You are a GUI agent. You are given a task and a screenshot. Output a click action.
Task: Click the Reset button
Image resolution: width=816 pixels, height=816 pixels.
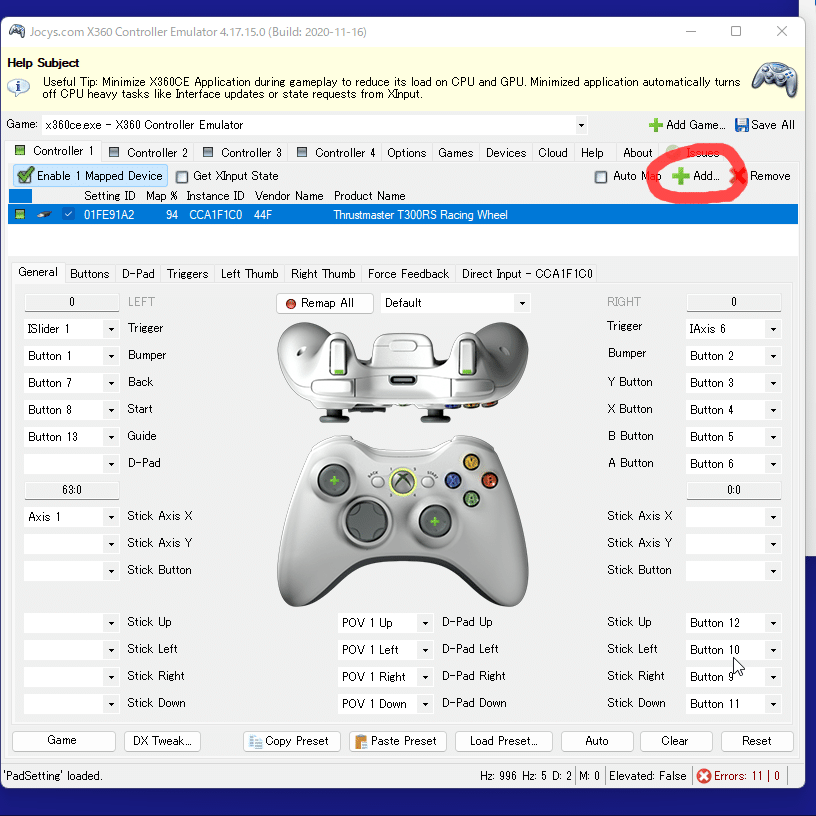pyautogui.click(x=757, y=741)
